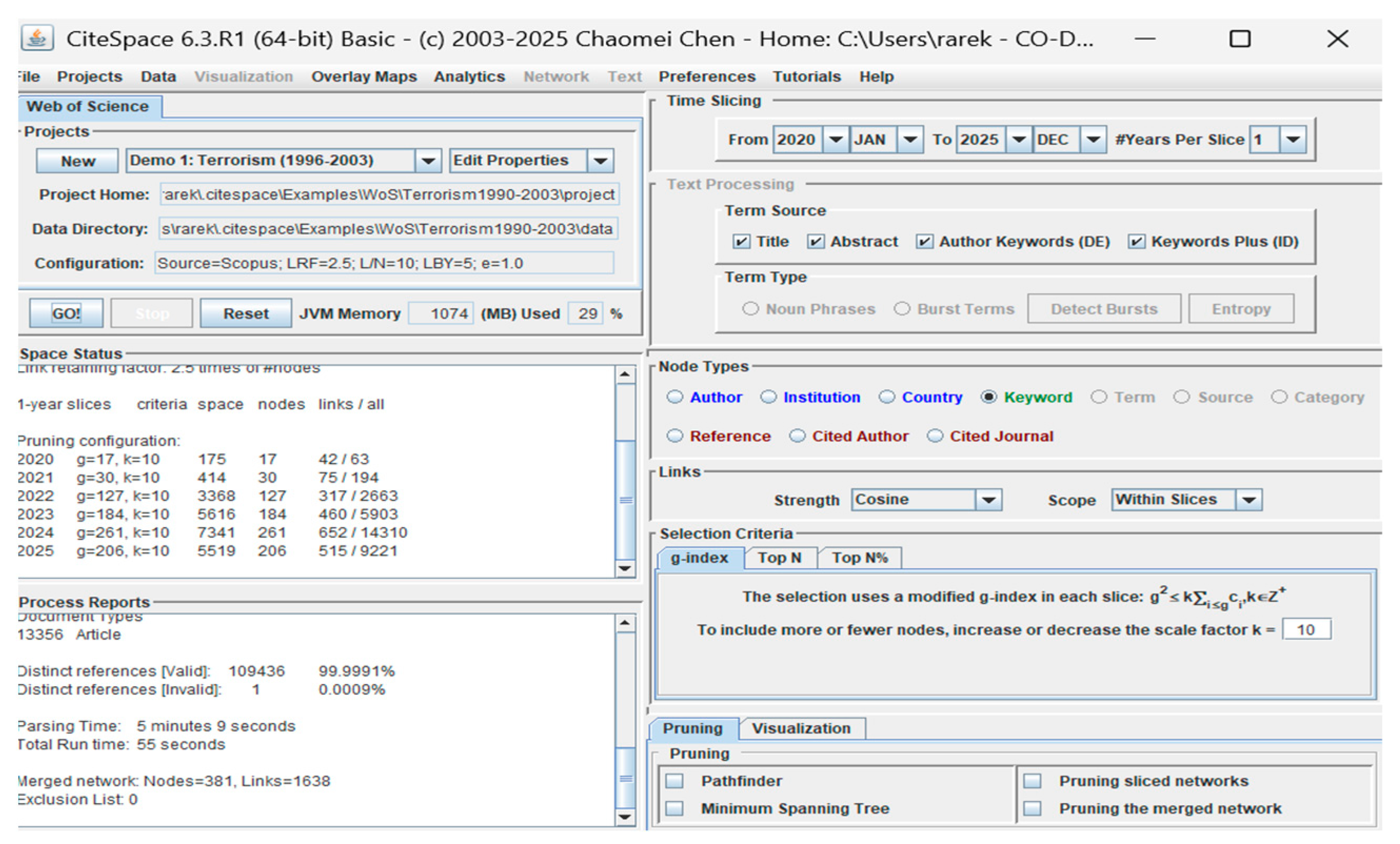Select Source node type

coord(1182,396)
